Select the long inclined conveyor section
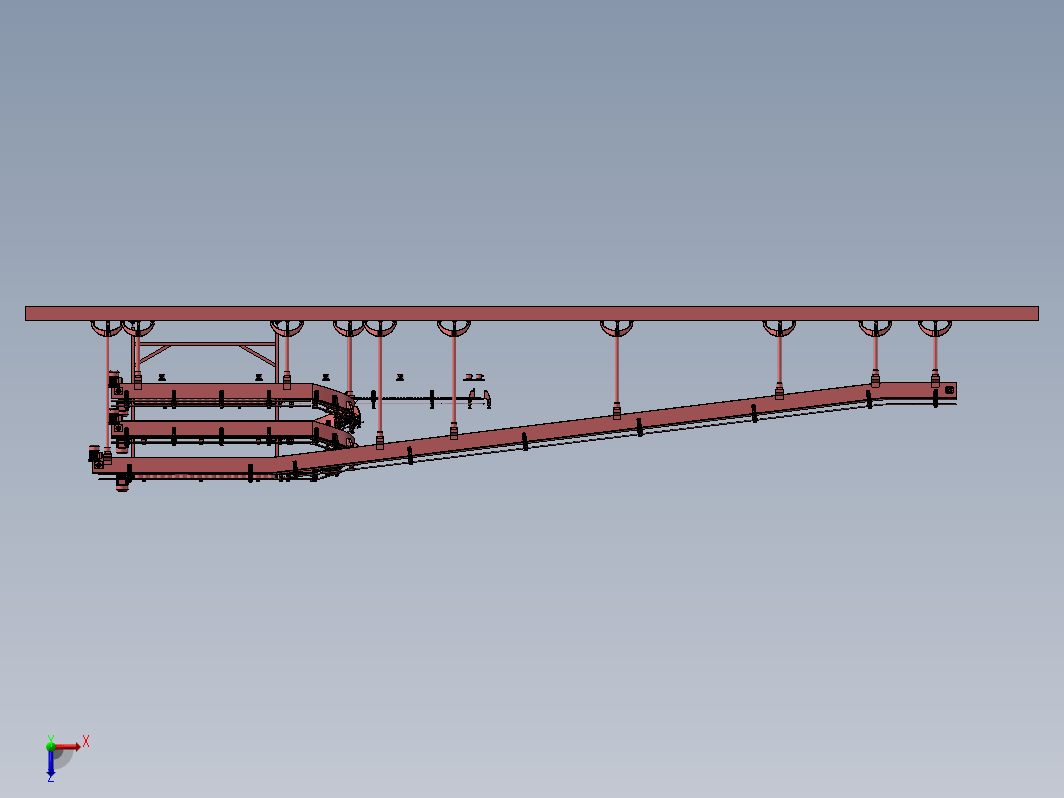This screenshot has height=798, width=1064. (x=577, y=425)
